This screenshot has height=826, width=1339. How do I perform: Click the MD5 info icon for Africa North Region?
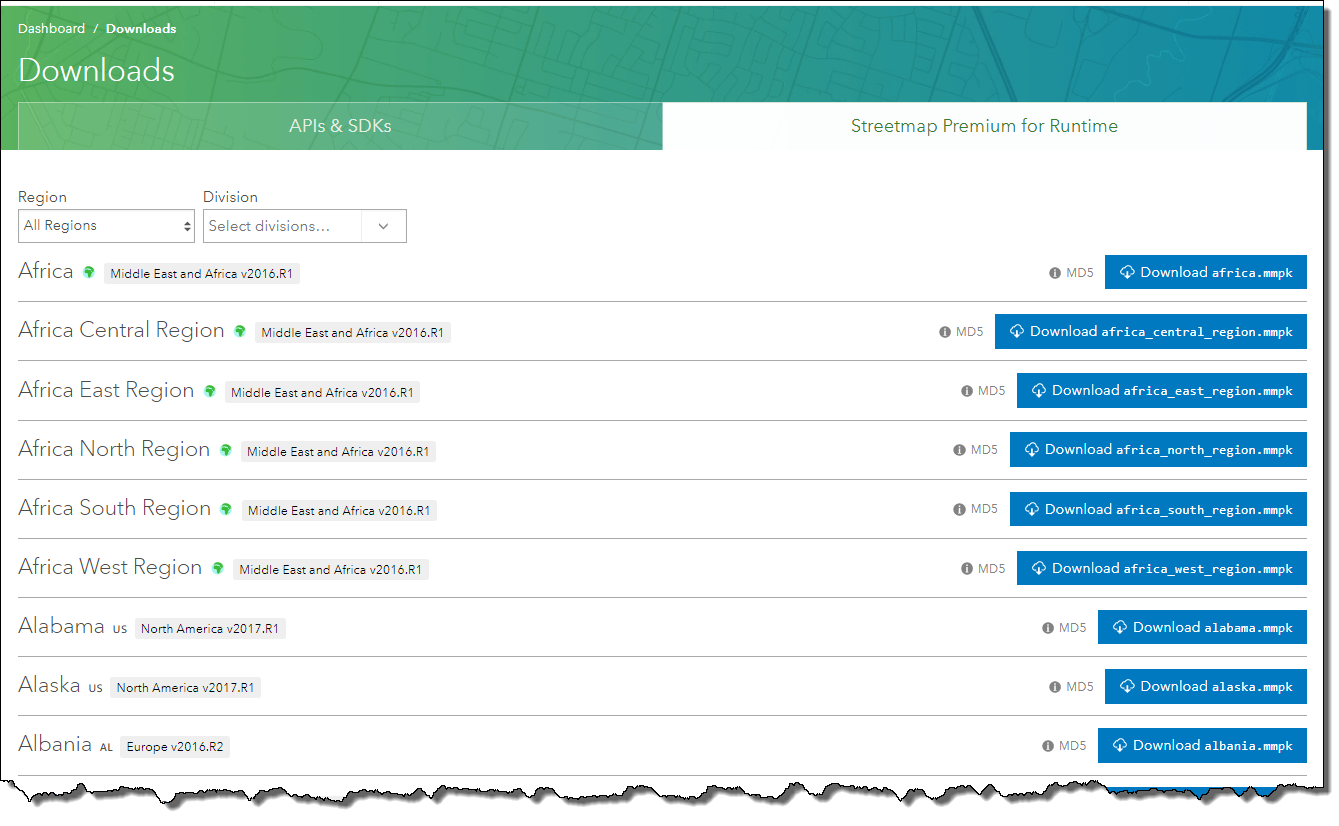pyautogui.click(x=959, y=450)
